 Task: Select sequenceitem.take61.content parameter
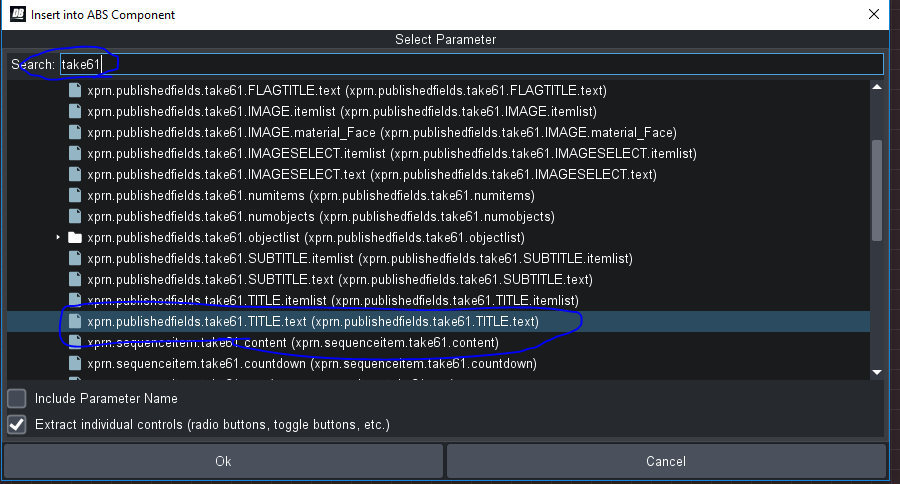[292, 343]
